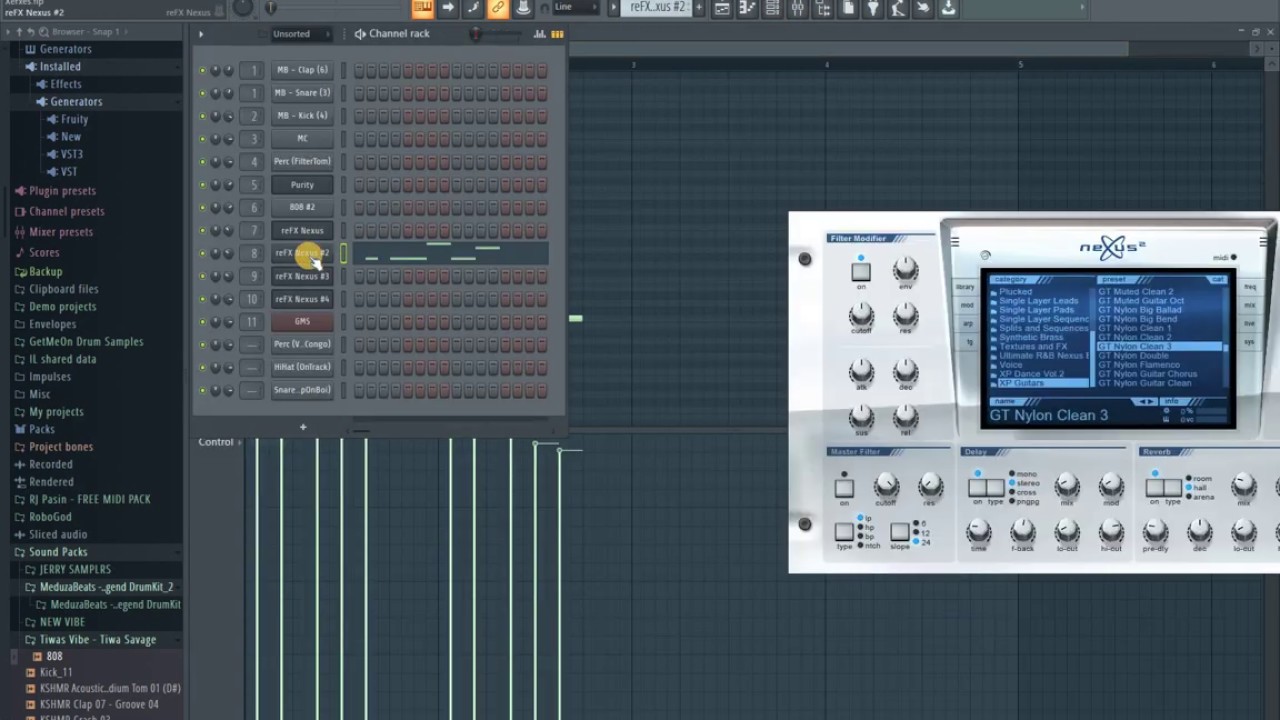This screenshot has height=720, width=1280.
Task: Select the Plucked category in Nexus
Action: [x=1015, y=292]
